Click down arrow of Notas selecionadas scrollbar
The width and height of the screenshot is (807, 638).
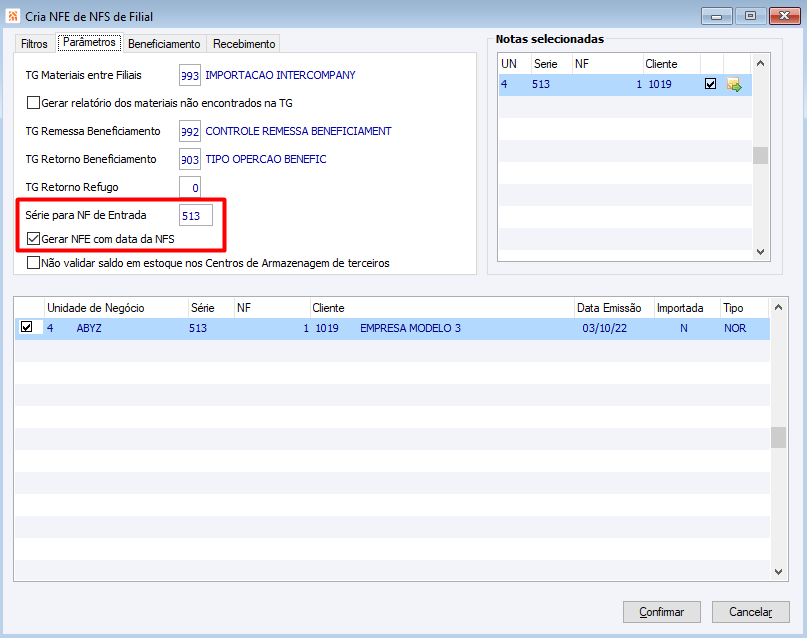pyautogui.click(x=760, y=252)
